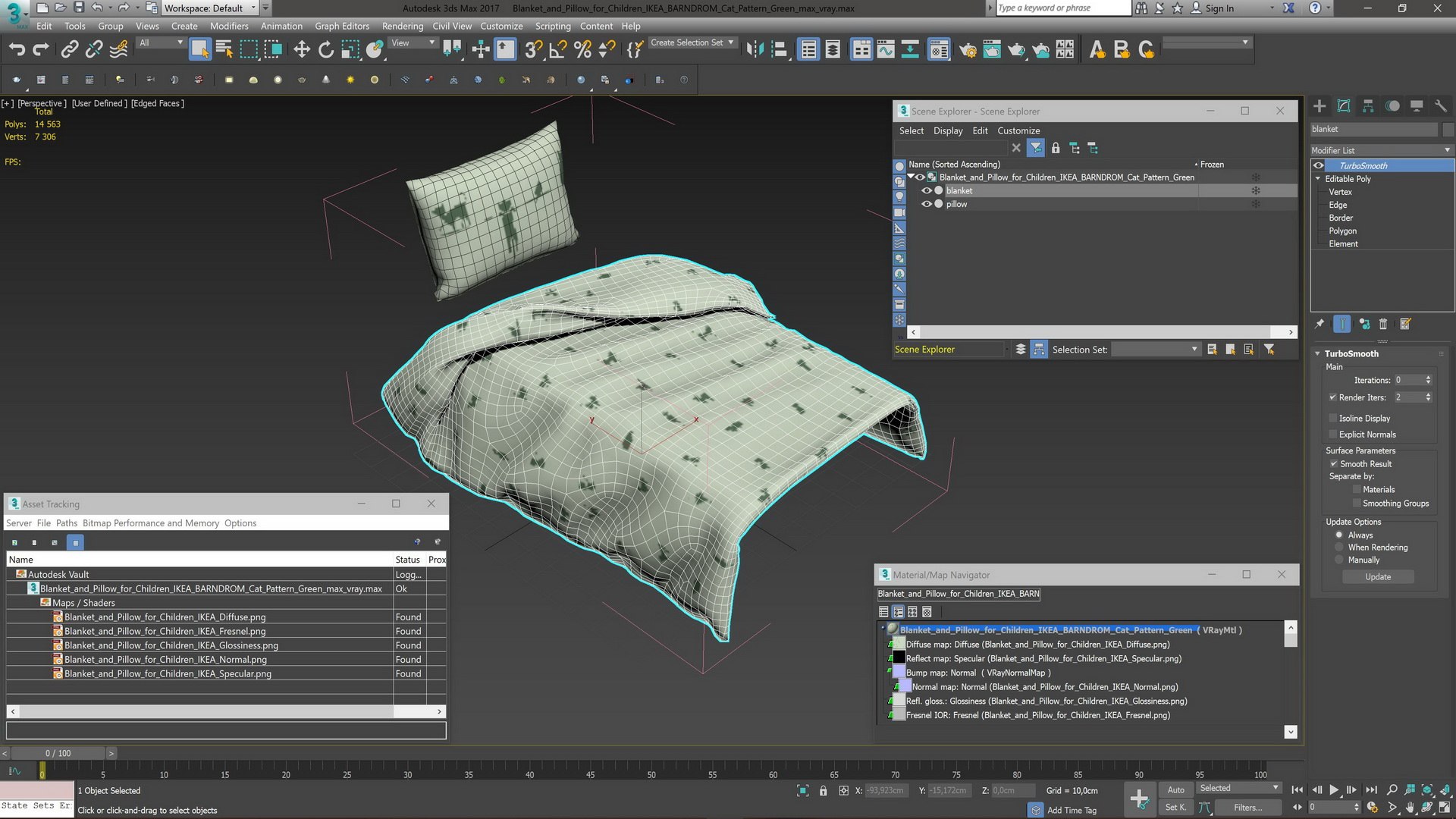Enable the Isoline Display checkbox

(x=1332, y=419)
